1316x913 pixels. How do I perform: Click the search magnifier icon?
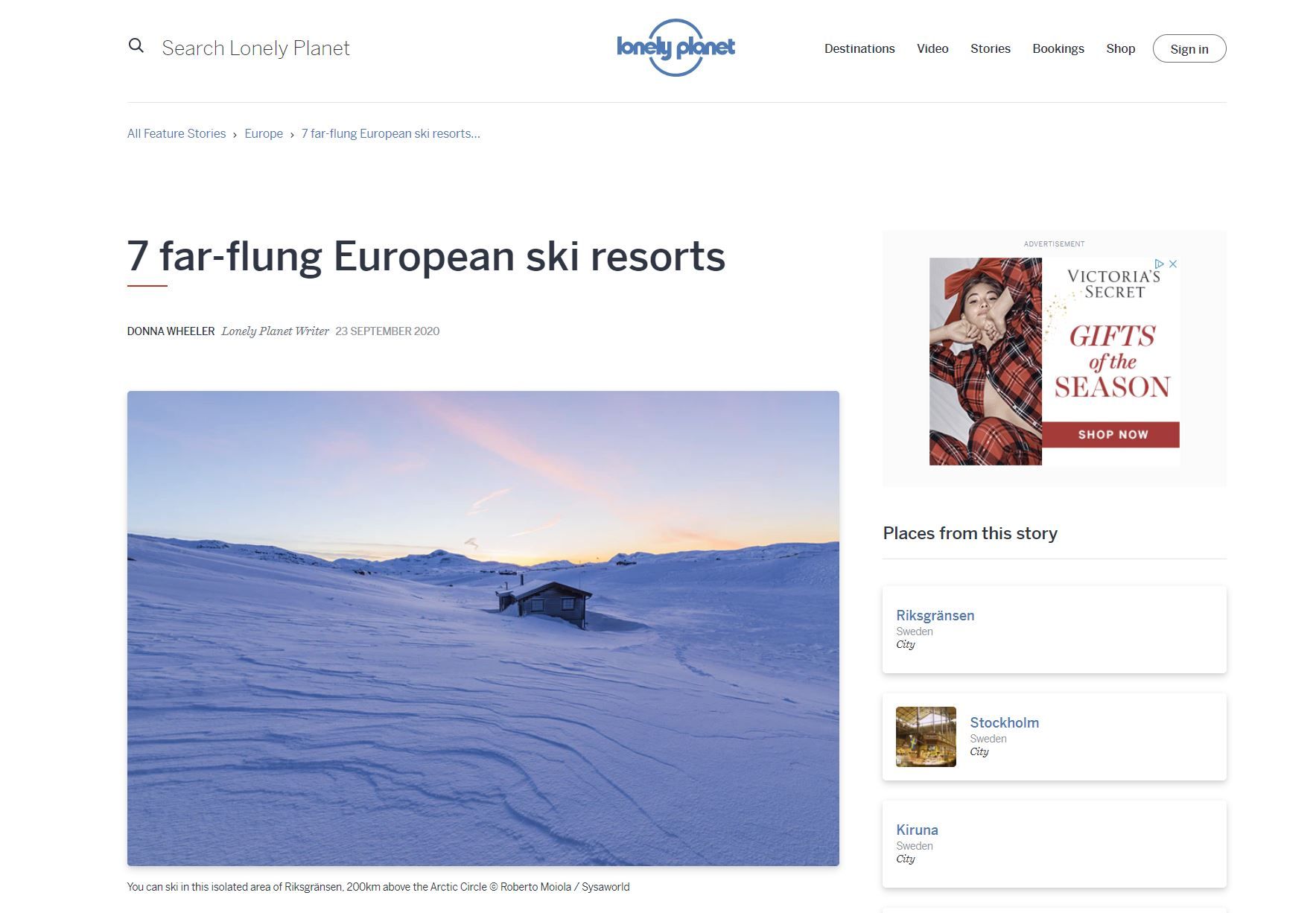pos(136,46)
